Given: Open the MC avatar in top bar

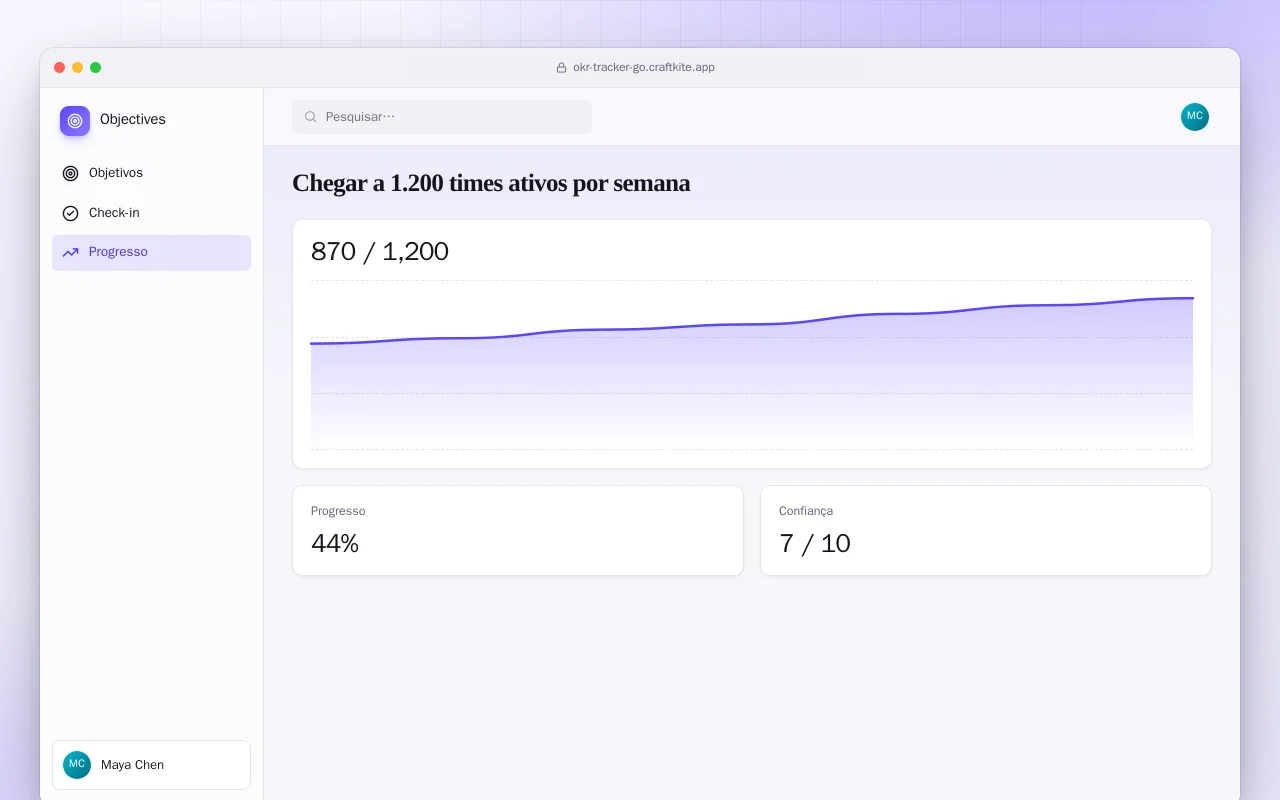Looking at the screenshot, I should (1195, 117).
